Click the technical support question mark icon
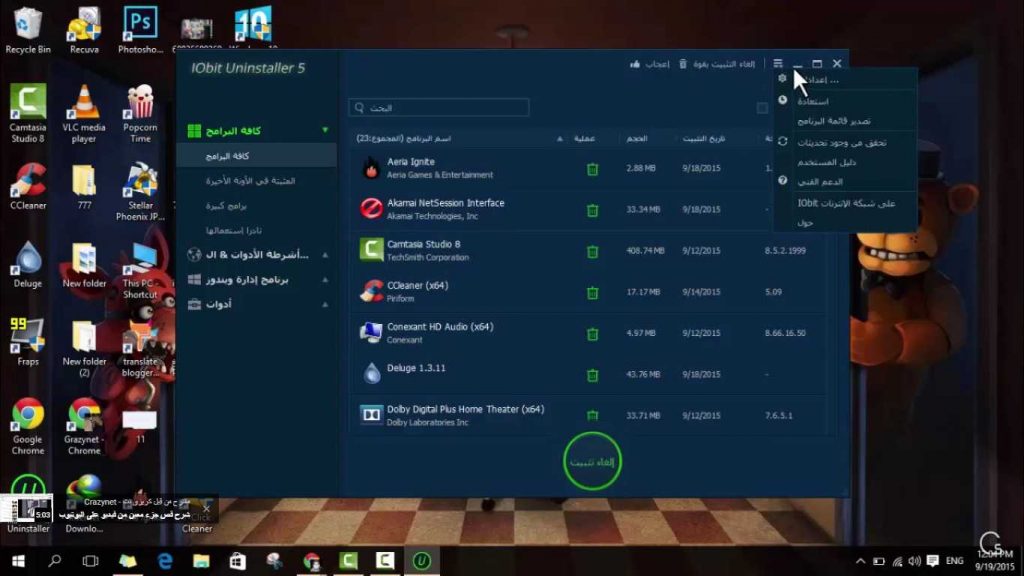 782,180
